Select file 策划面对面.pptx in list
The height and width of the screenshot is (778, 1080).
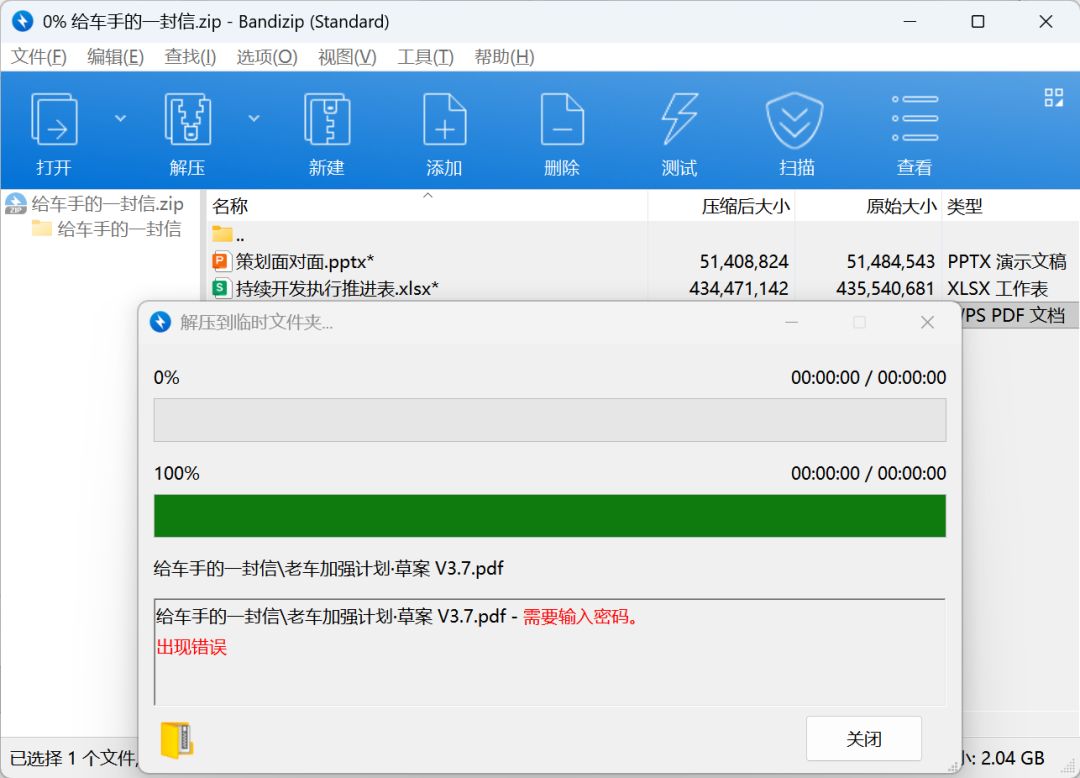click(304, 262)
